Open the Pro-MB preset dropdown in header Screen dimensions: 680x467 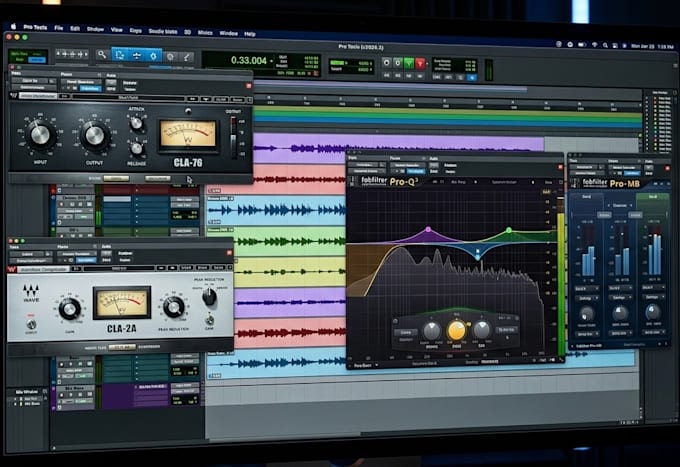tap(624, 167)
